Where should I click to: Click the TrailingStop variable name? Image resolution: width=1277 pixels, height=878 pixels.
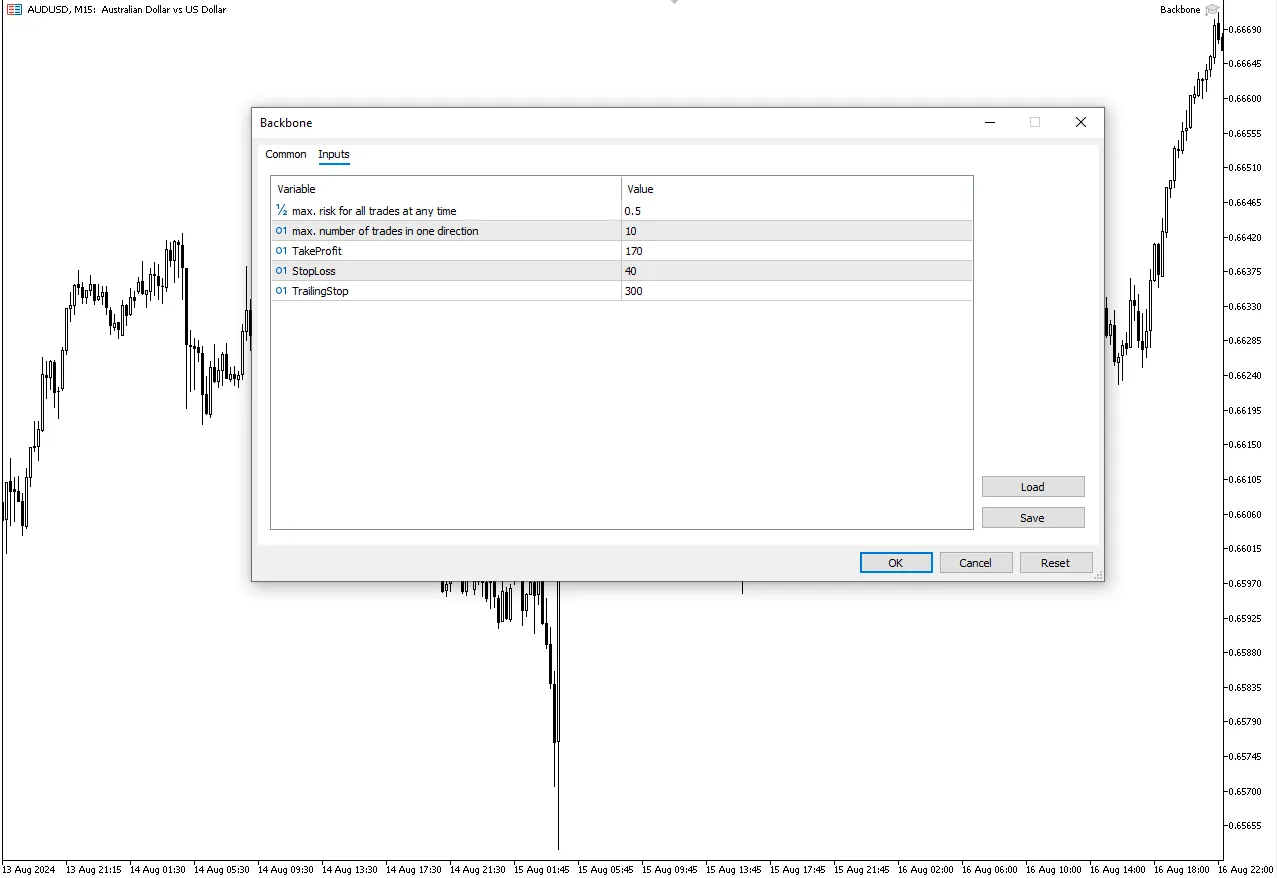(x=320, y=291)
